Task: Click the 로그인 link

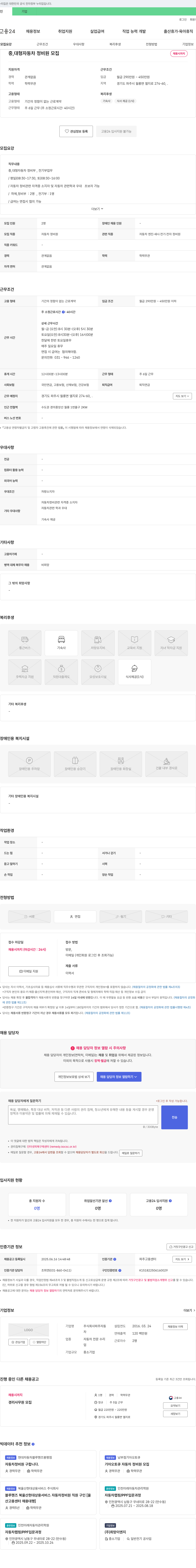Action: [x=183, y=20]
